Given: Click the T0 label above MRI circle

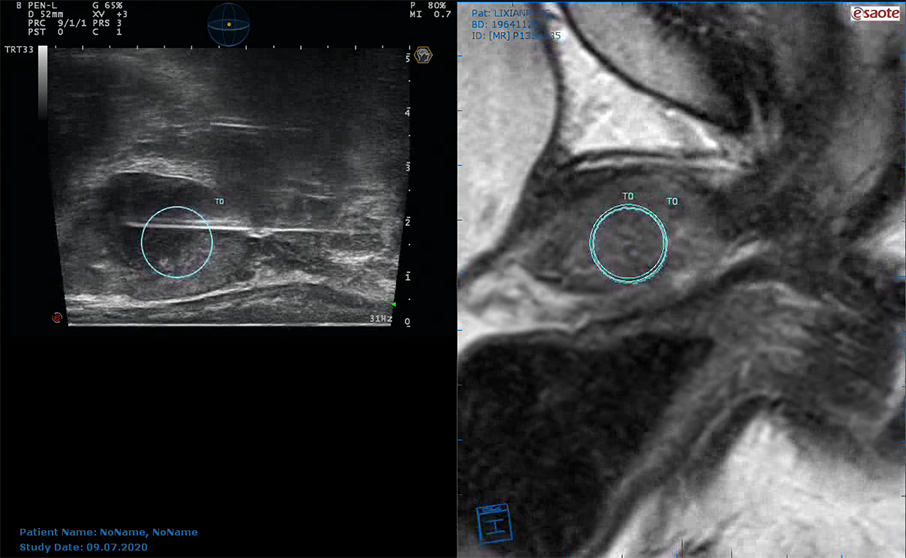Looking at the screenshot, I should 628,196.
